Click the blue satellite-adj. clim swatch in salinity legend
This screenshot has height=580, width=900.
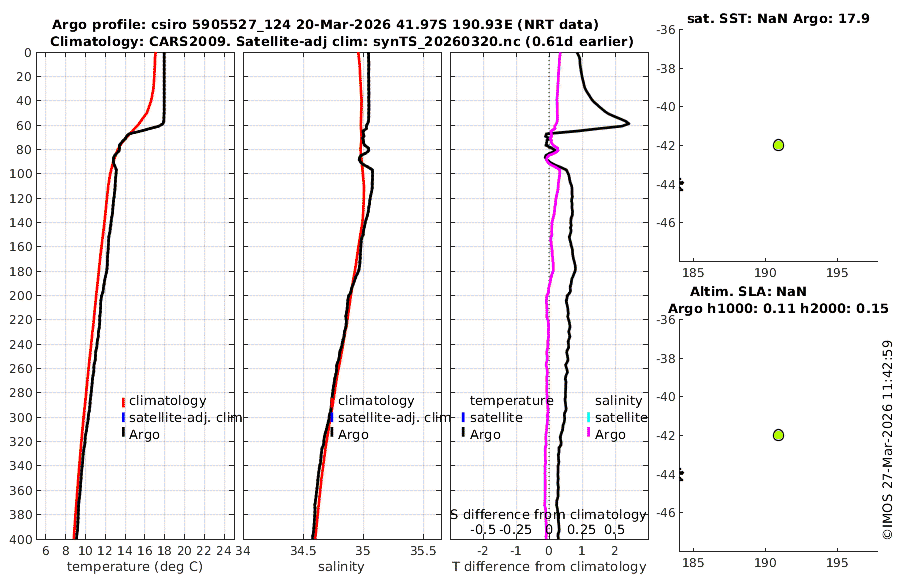point(331,417)
